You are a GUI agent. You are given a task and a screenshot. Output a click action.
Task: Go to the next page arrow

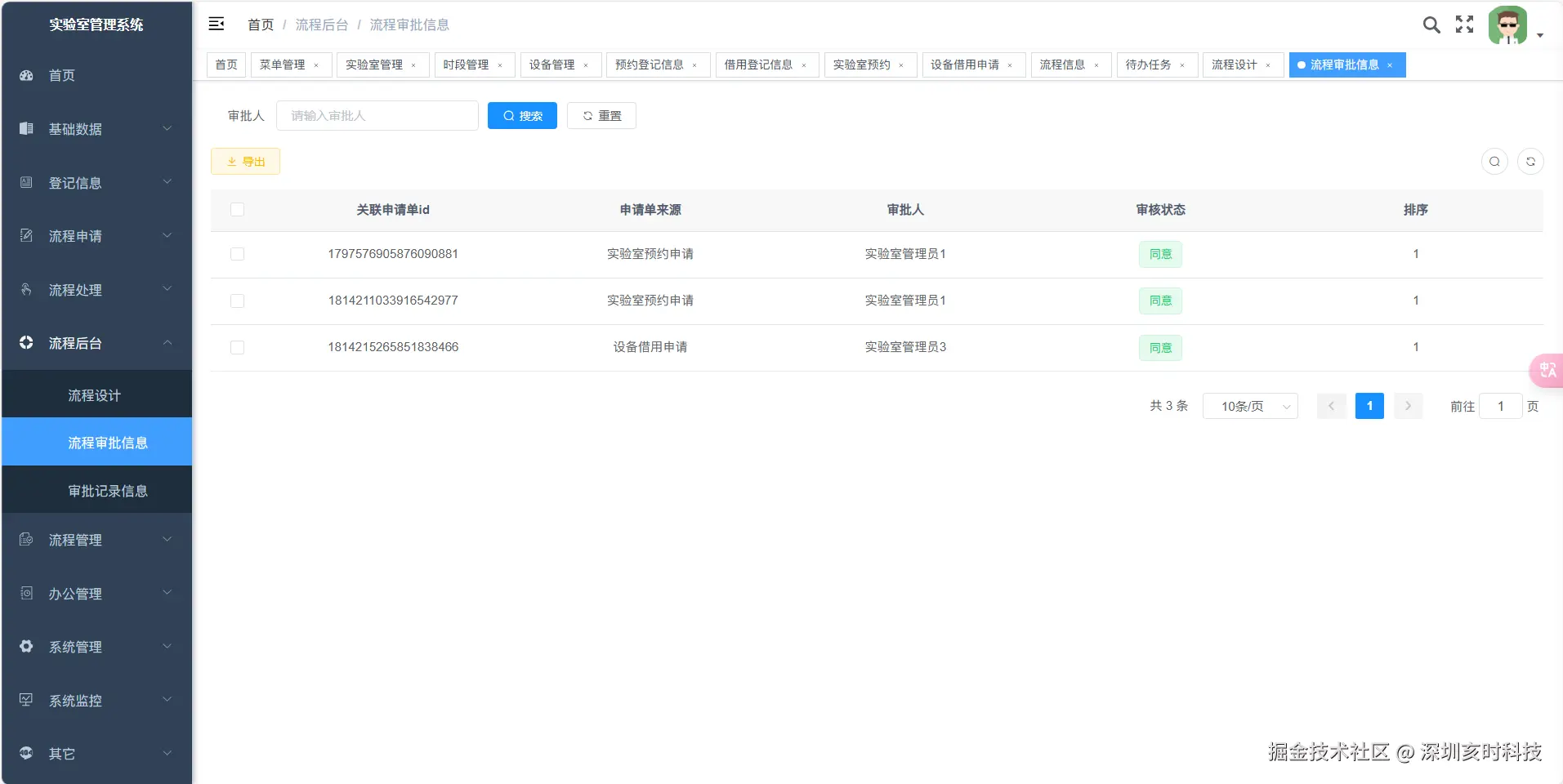pos(1408,406)
